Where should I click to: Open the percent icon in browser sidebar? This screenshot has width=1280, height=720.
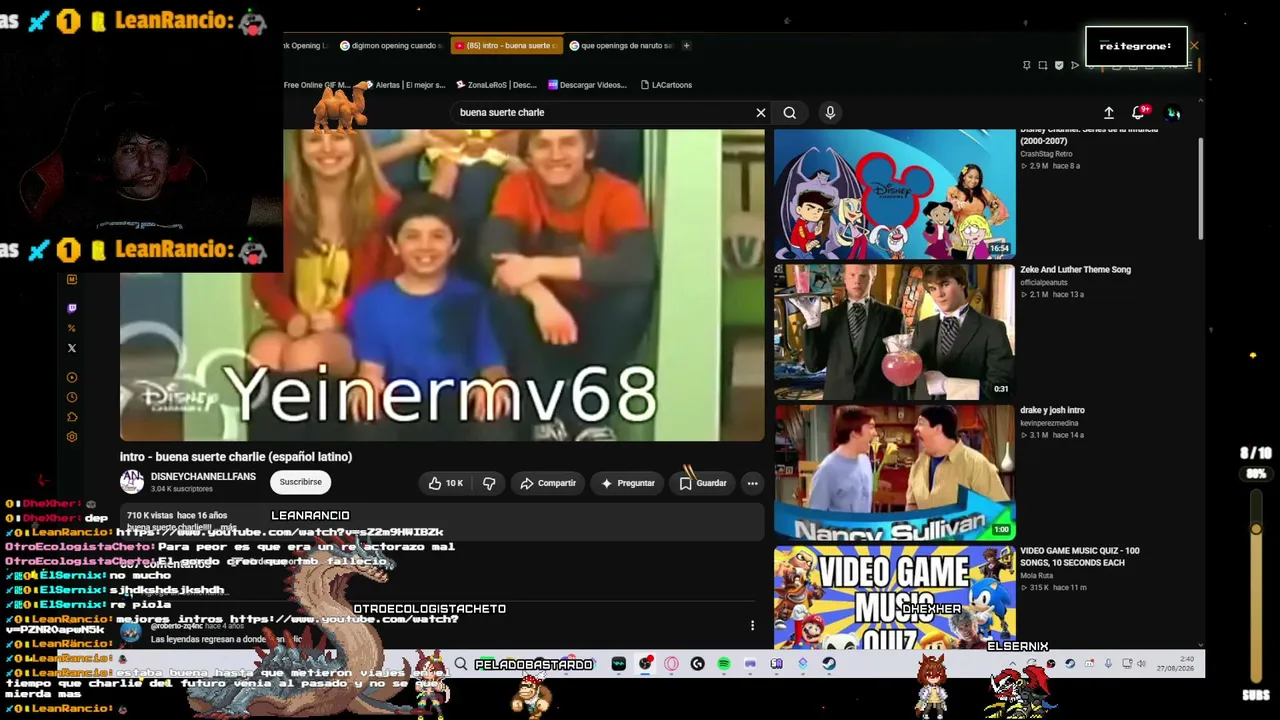[71, 328]
